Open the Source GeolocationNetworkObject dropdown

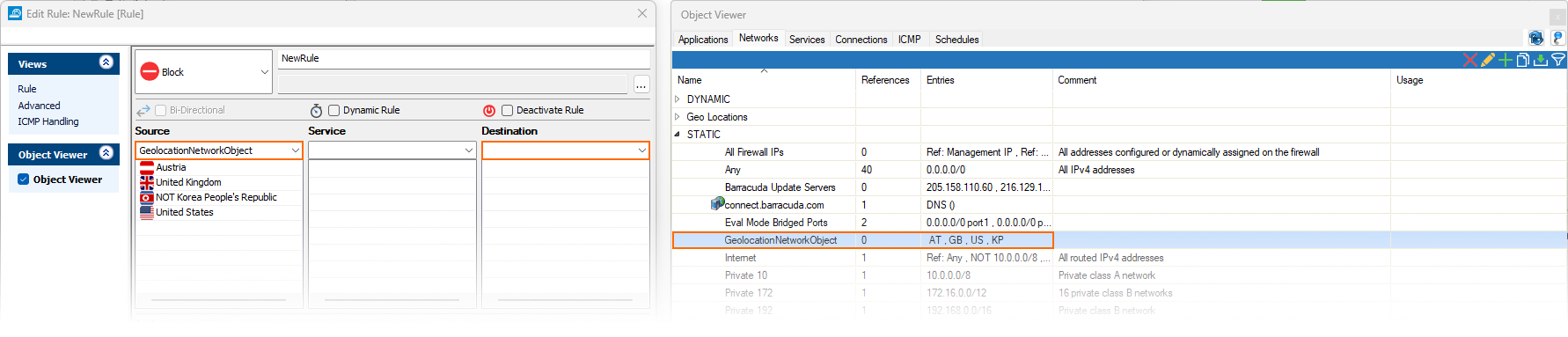pos(295,150)
